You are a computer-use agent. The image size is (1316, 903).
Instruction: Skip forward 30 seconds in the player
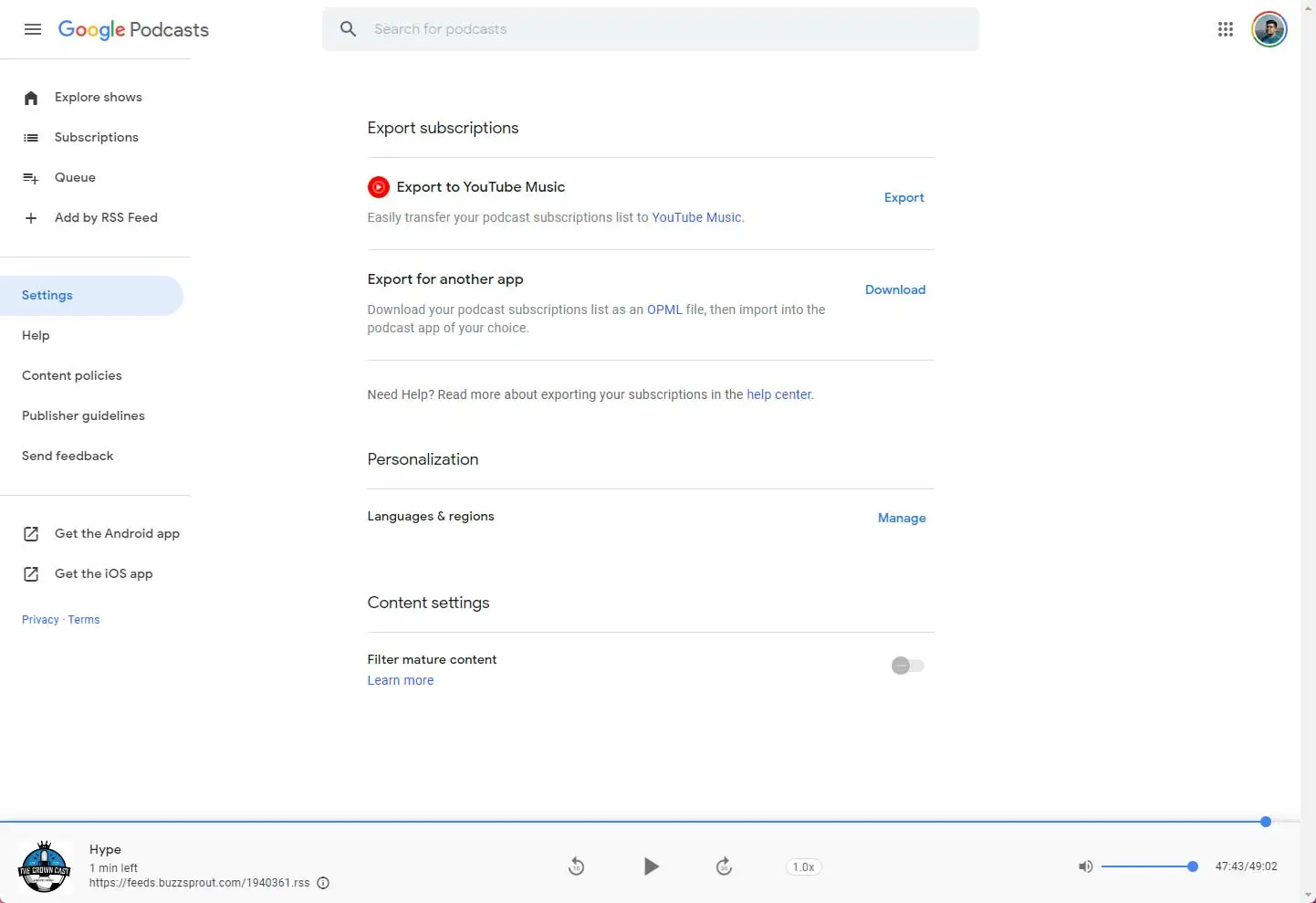click(x=724, y=866)
